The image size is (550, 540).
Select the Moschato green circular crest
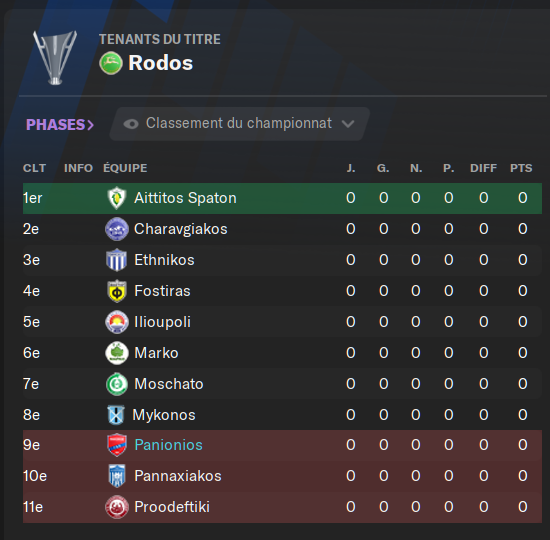coord(116,384)
